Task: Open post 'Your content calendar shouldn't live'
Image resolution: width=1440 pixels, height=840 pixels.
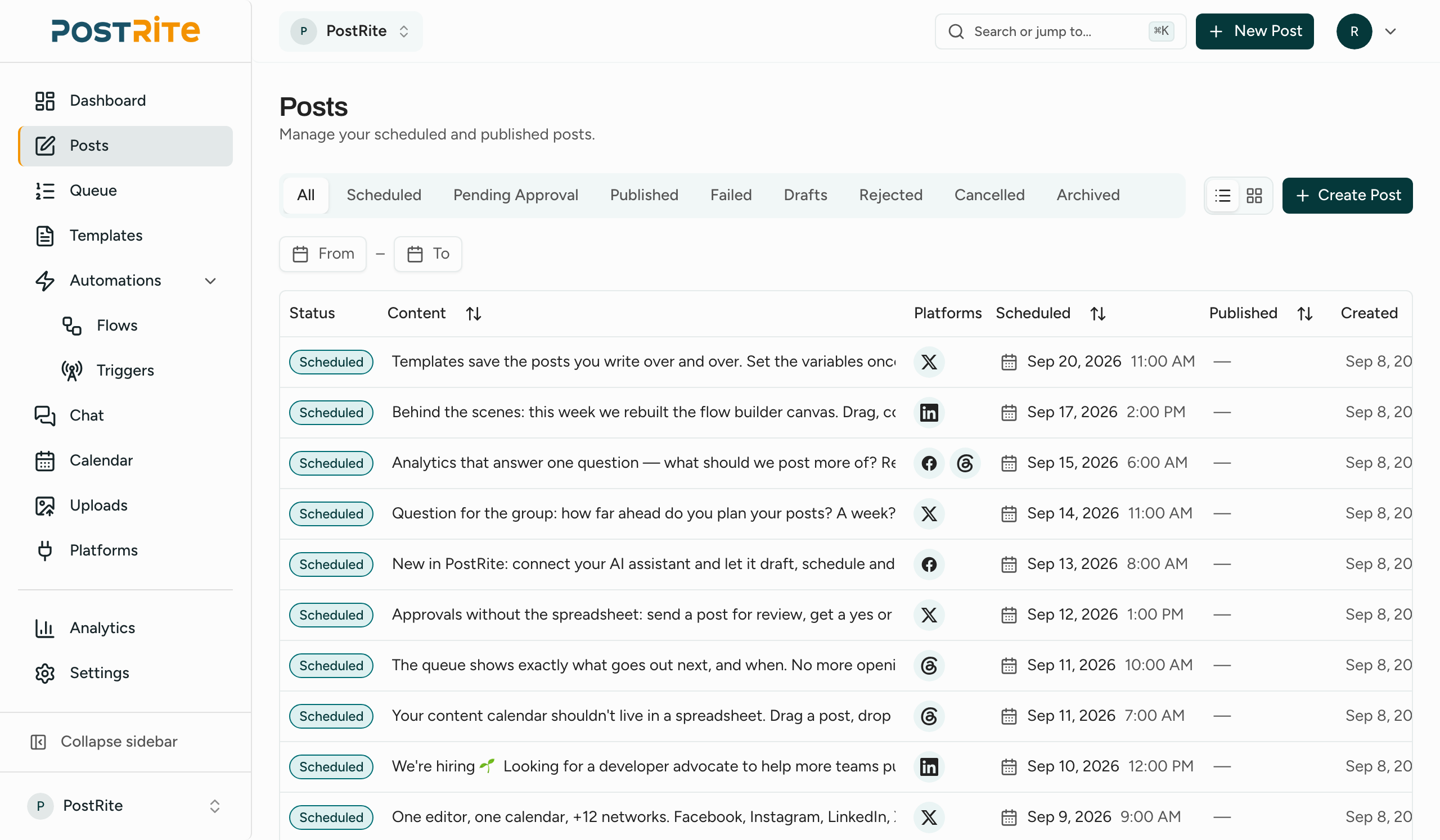Action: click(x=641, y=716)
